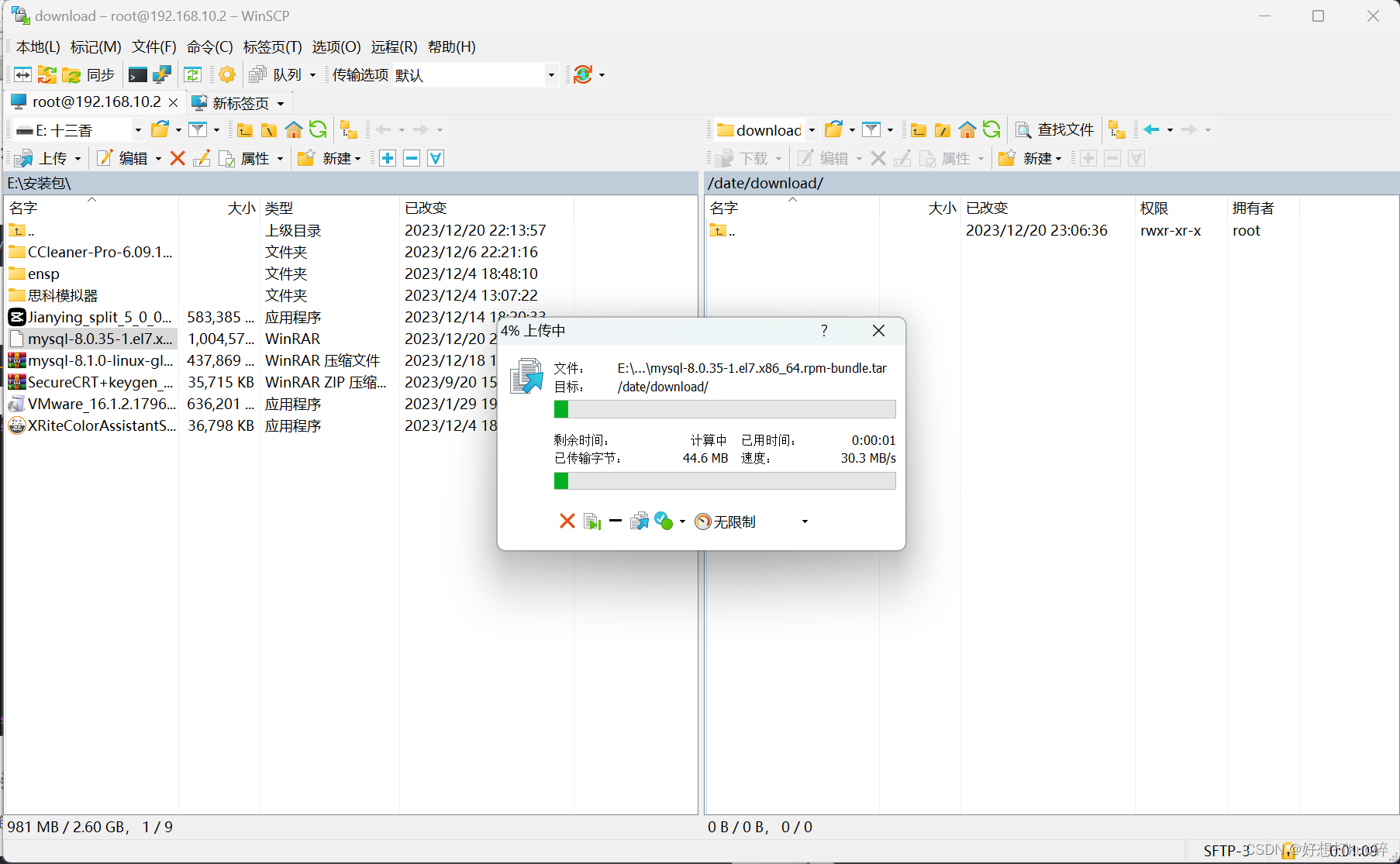The height and width of the screenshot is (864, 1400).
Task: Open the terminal console icon
Action: tap(138, 74)
